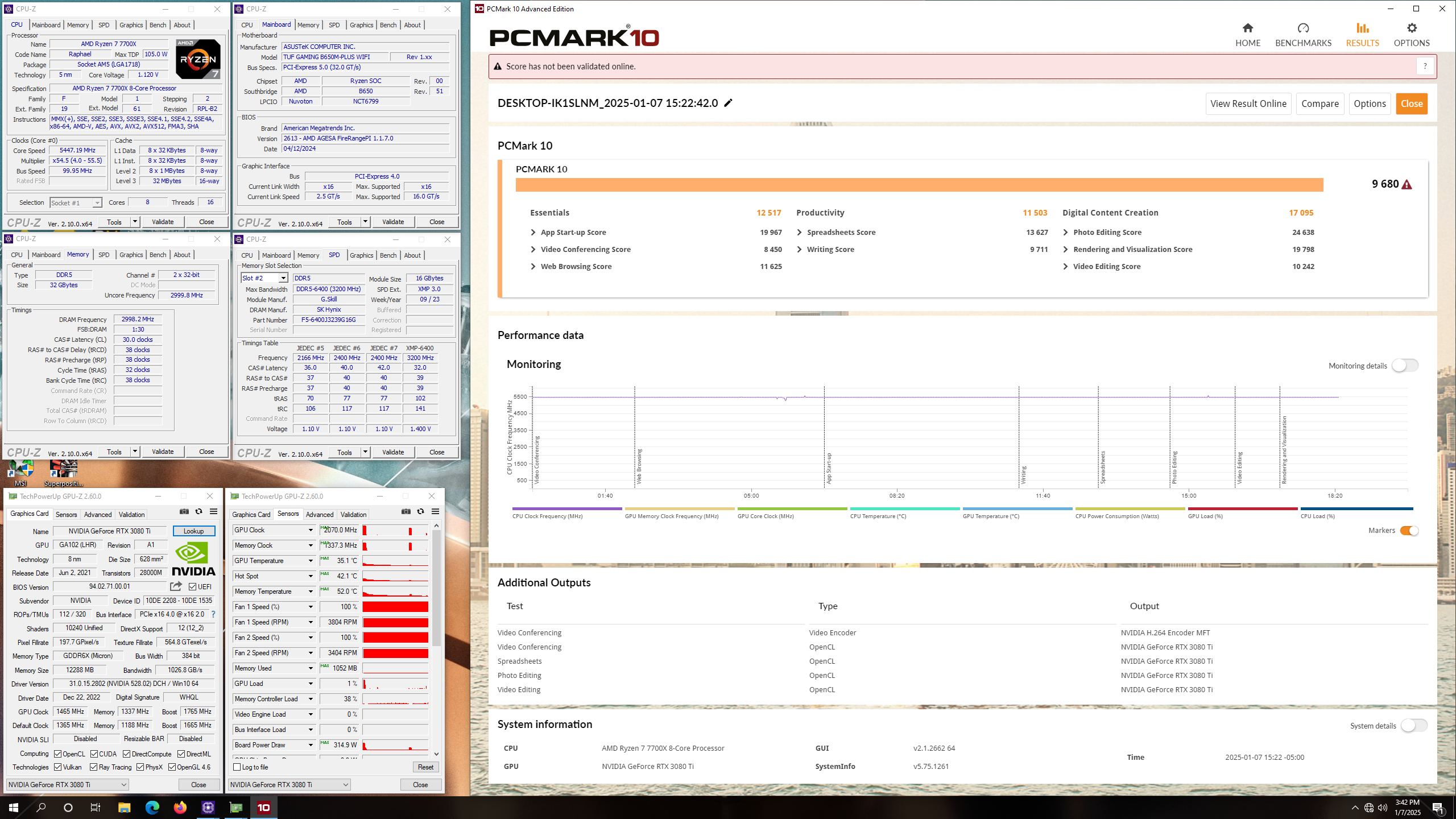1456x819 pixels.
Task: Open the BENCHMARKS gauge icon
Action: coord(1303,28)
